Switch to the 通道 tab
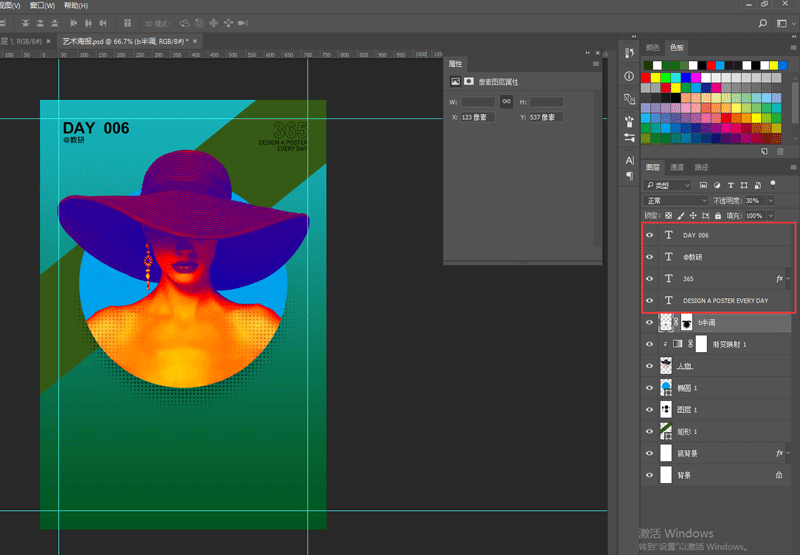 click(x=677, y=167)
